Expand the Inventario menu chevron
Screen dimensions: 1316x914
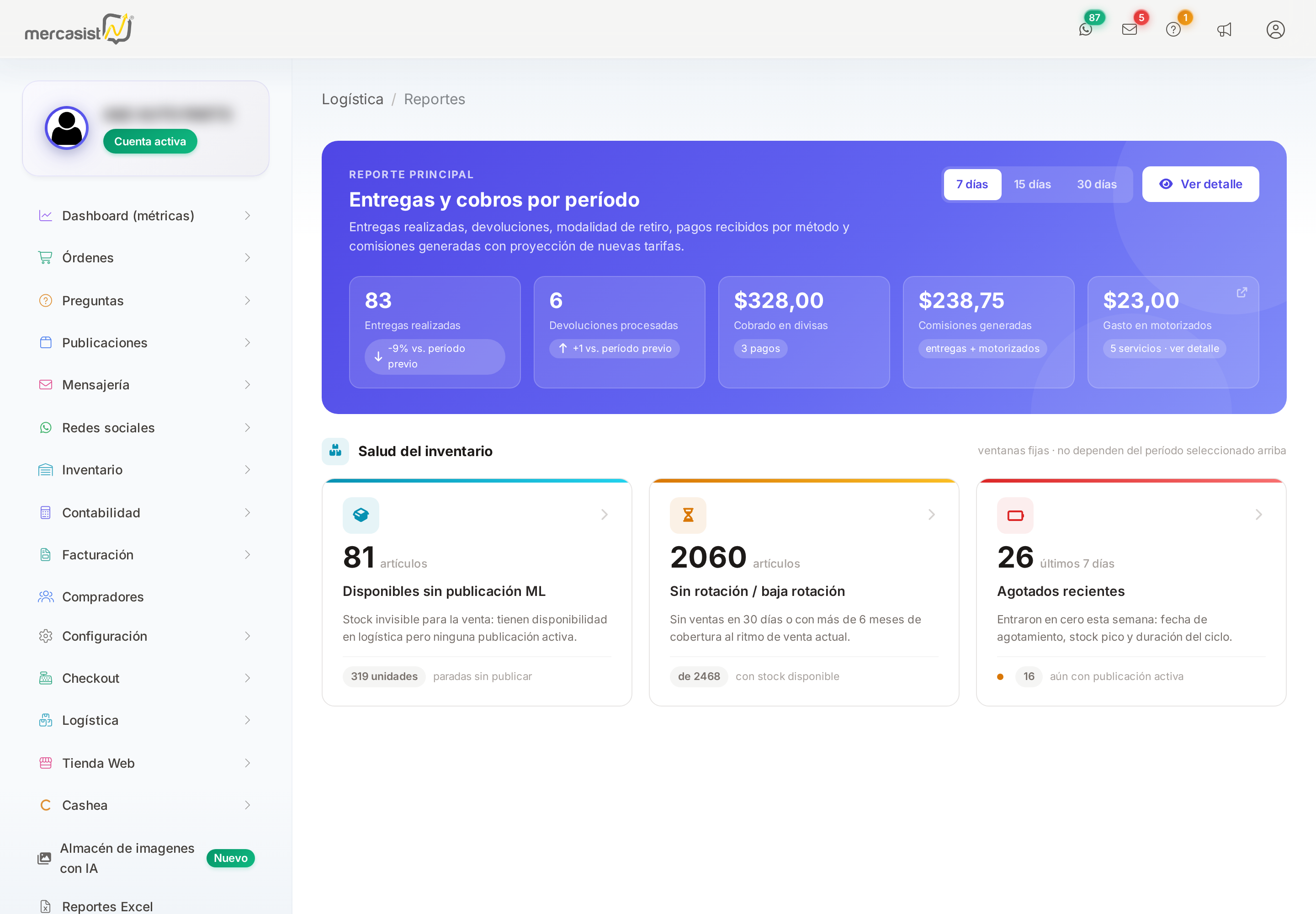pyautogui.click(x=247, y=470)
